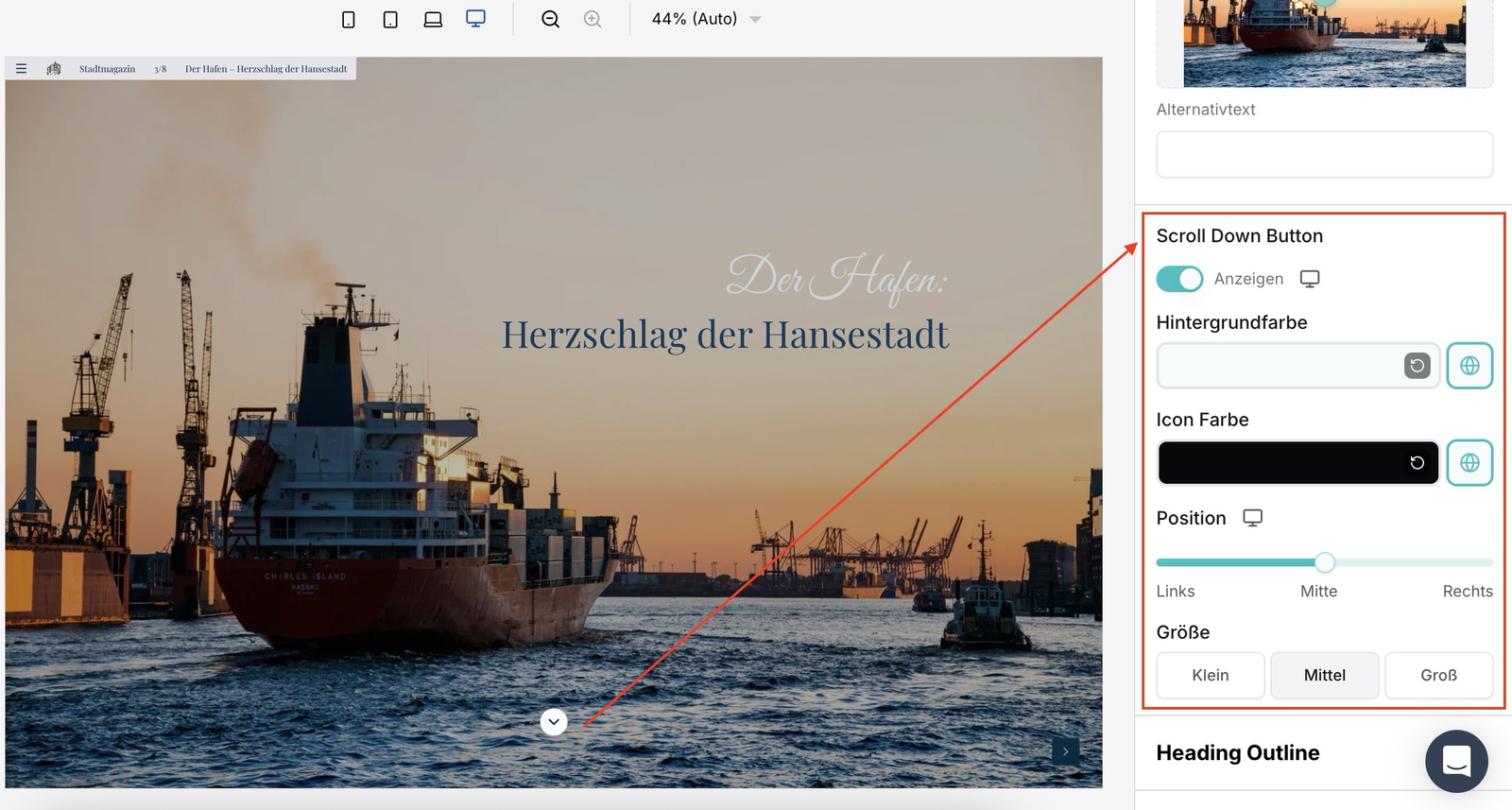The image size is (1512, 810).
Task: Open hamburger menu in page preview
Action: (21, 69)
